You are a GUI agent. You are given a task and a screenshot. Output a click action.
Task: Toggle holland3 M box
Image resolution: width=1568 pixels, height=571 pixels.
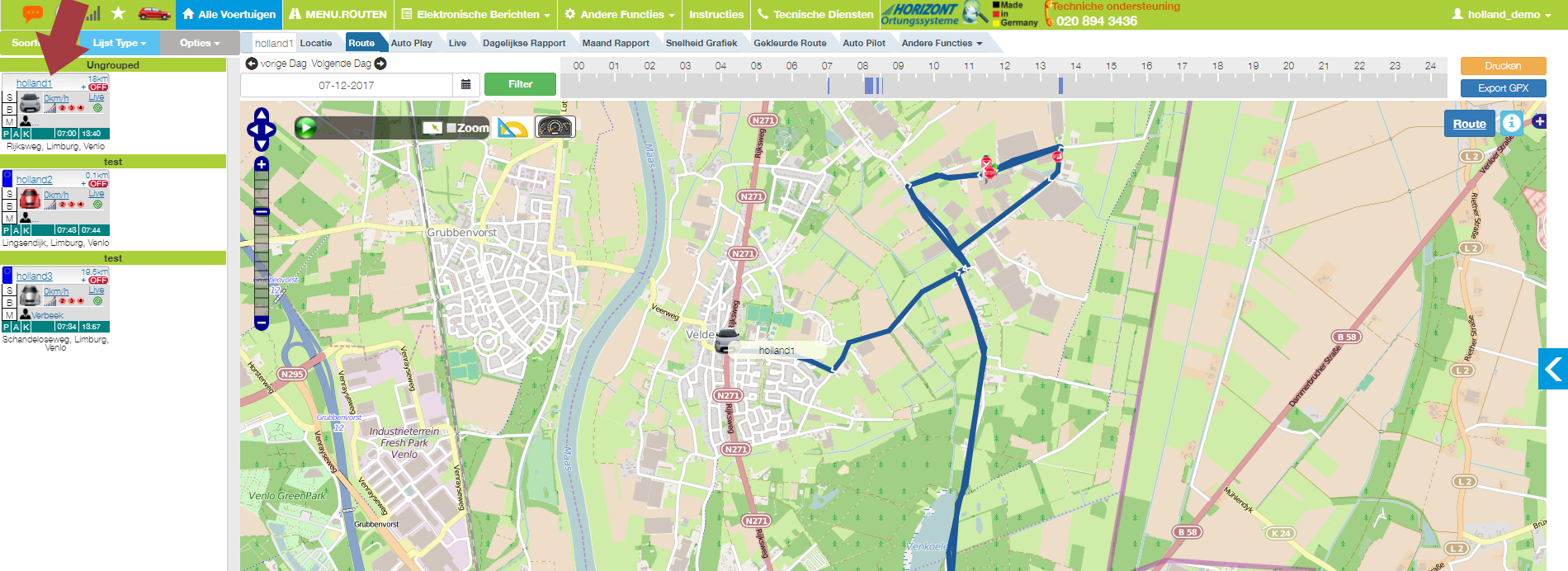click(9, 314)
